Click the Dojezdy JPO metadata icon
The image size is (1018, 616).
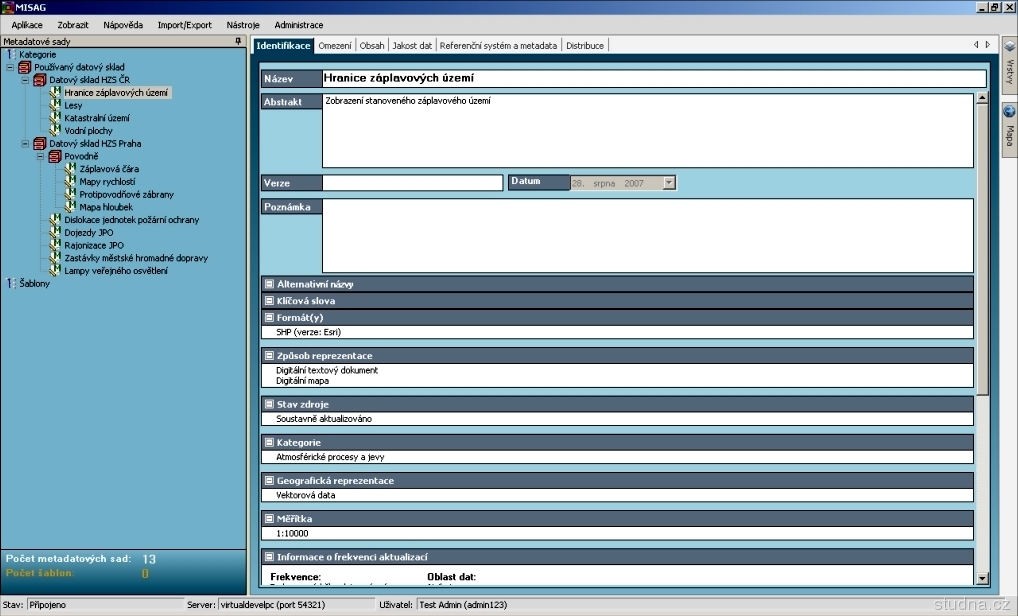click(x=55, y=232)
